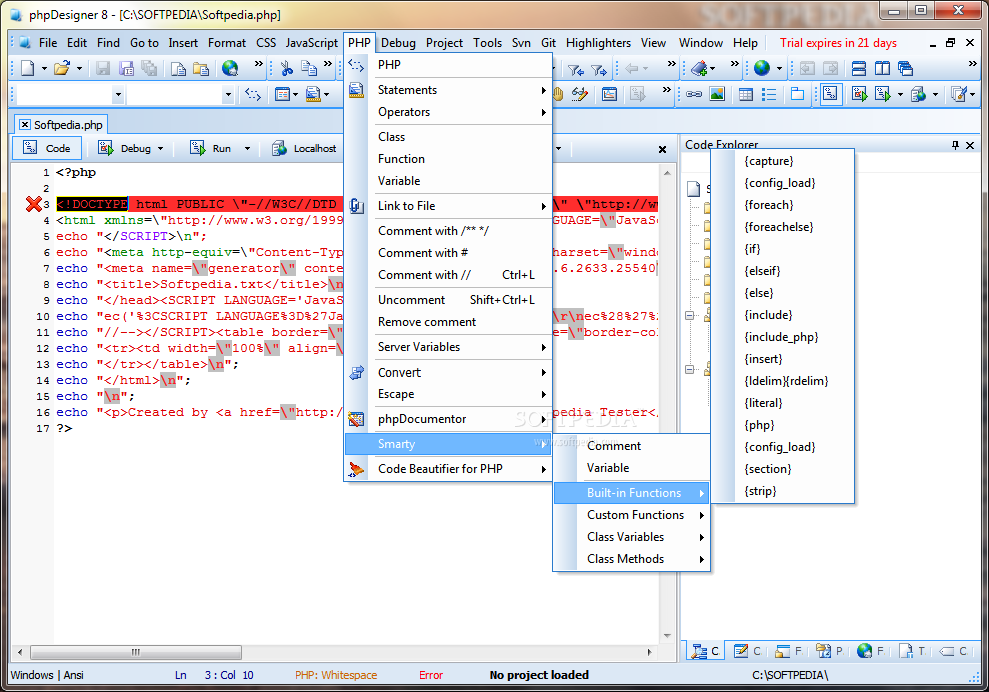The image size is (989, 692).
Task: Open the Run button dropdown arrow
Action: pos(247,149)
